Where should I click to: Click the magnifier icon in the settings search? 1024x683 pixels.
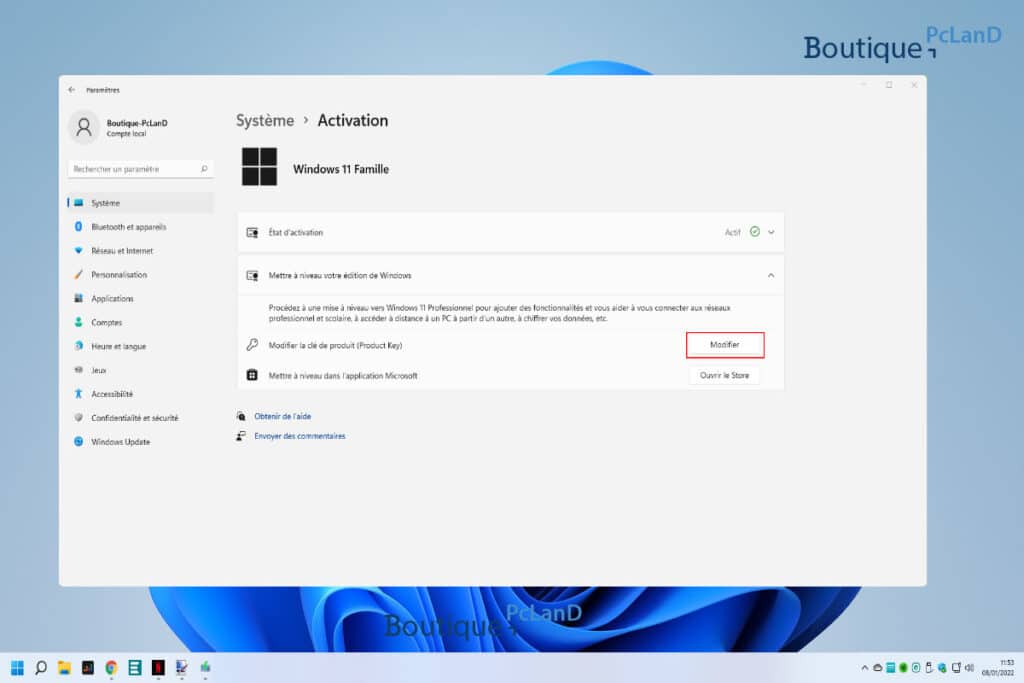coord(204,169)
